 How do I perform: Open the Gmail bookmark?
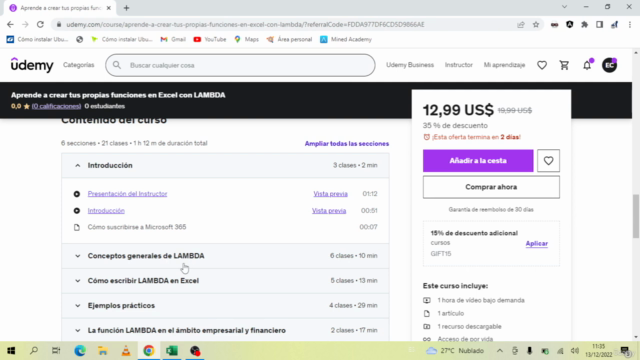tap(173, 39)
